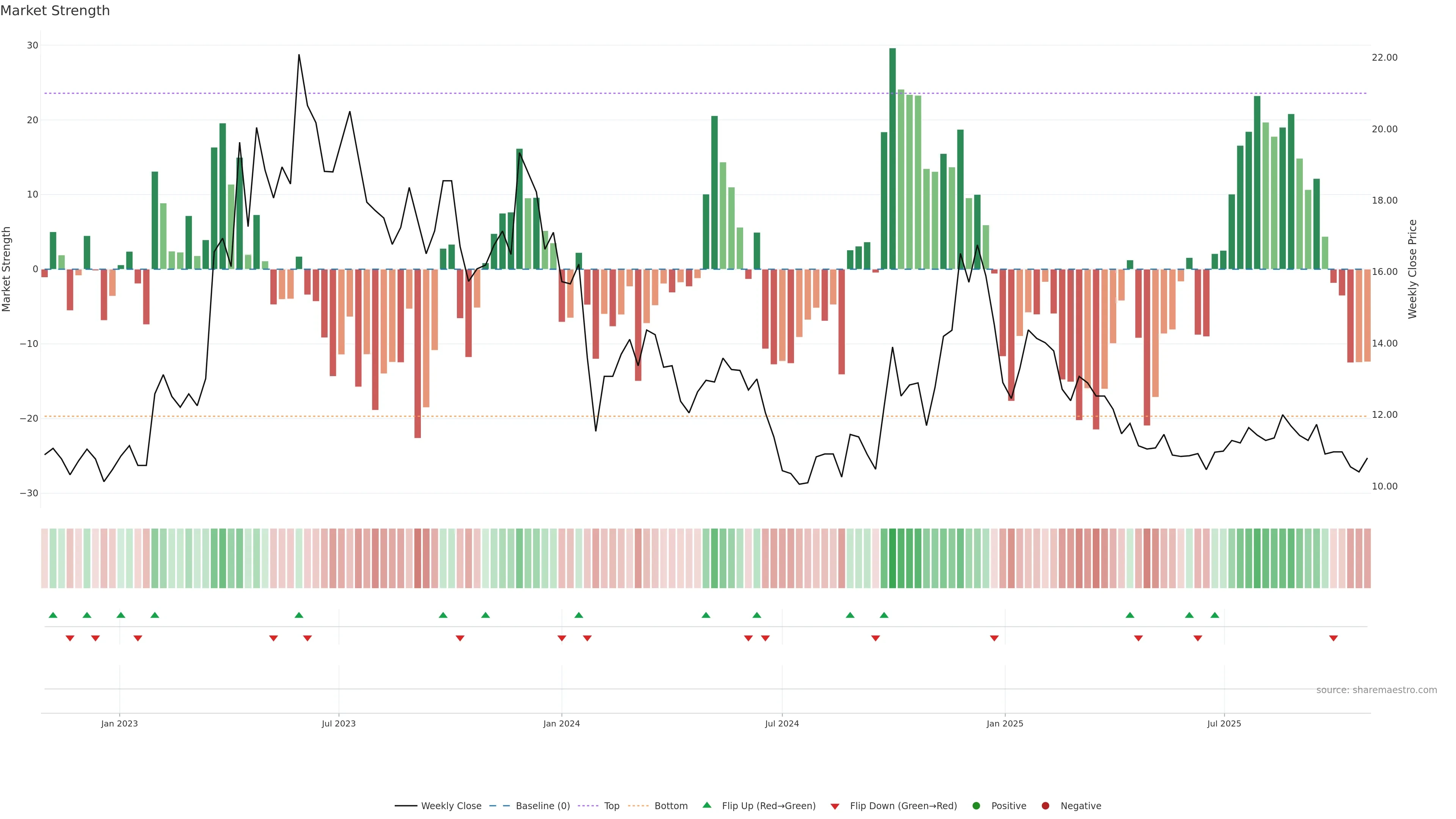Screen dimensions: 1456x819
Task: Click the first green flip-up triangle marker
Action: click(53, 615)
